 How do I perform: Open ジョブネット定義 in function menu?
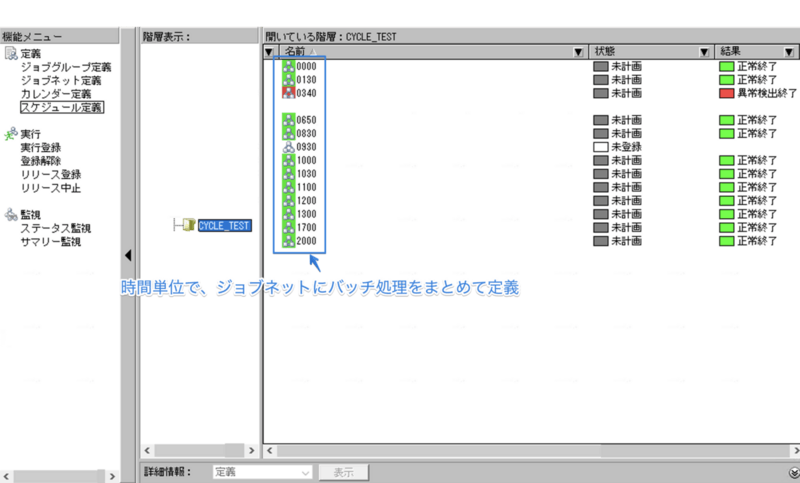point(61,81)
